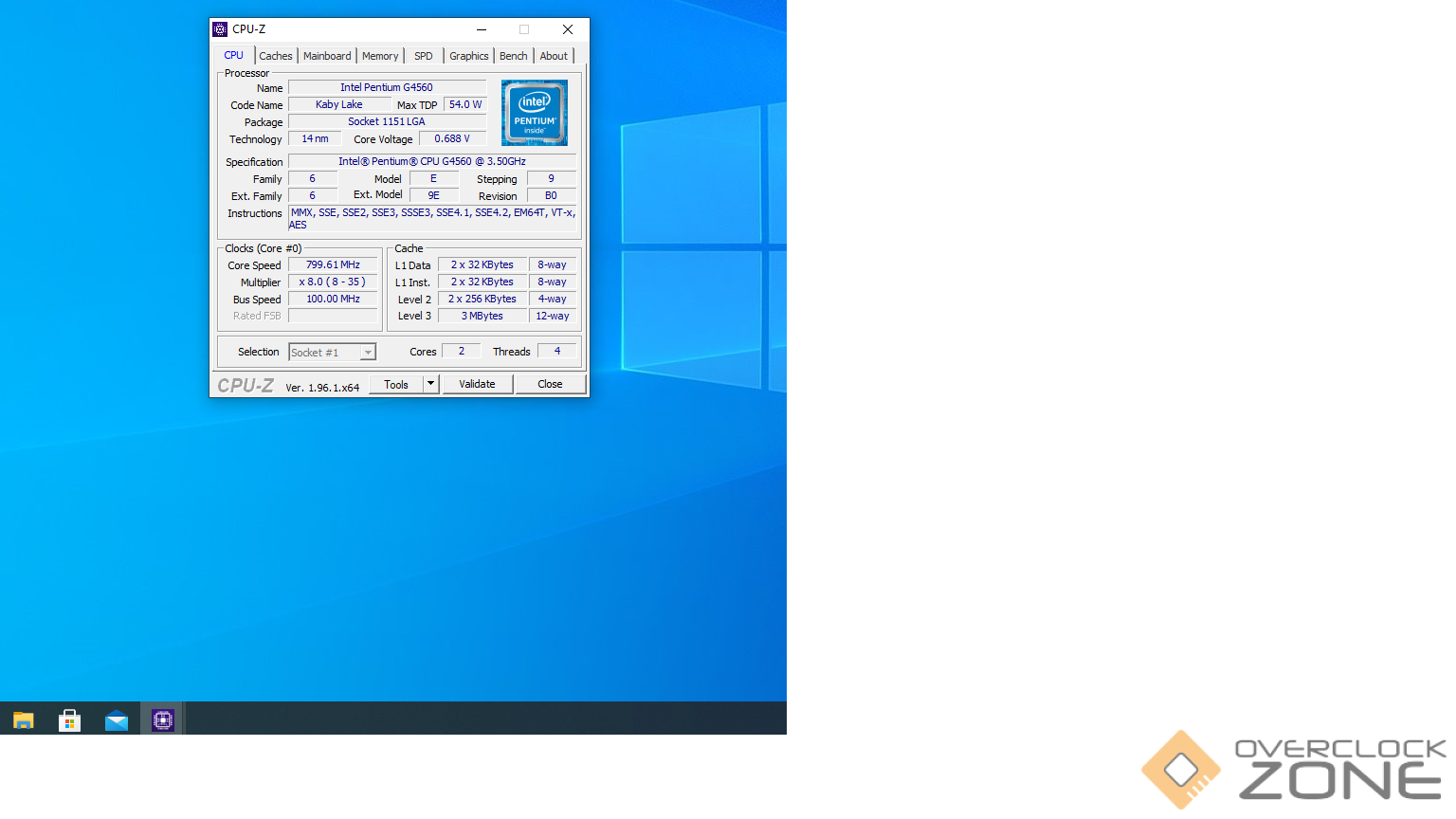1456x819 pixels.
Task: Click the Tools button
Action: point(396,384)
